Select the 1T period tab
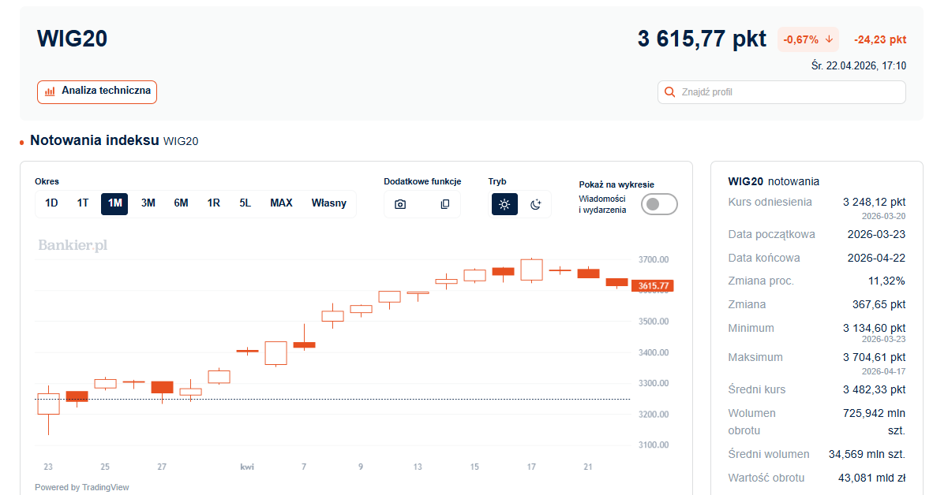The width and height of the screenshot is (948, 495). coord(83,203)
